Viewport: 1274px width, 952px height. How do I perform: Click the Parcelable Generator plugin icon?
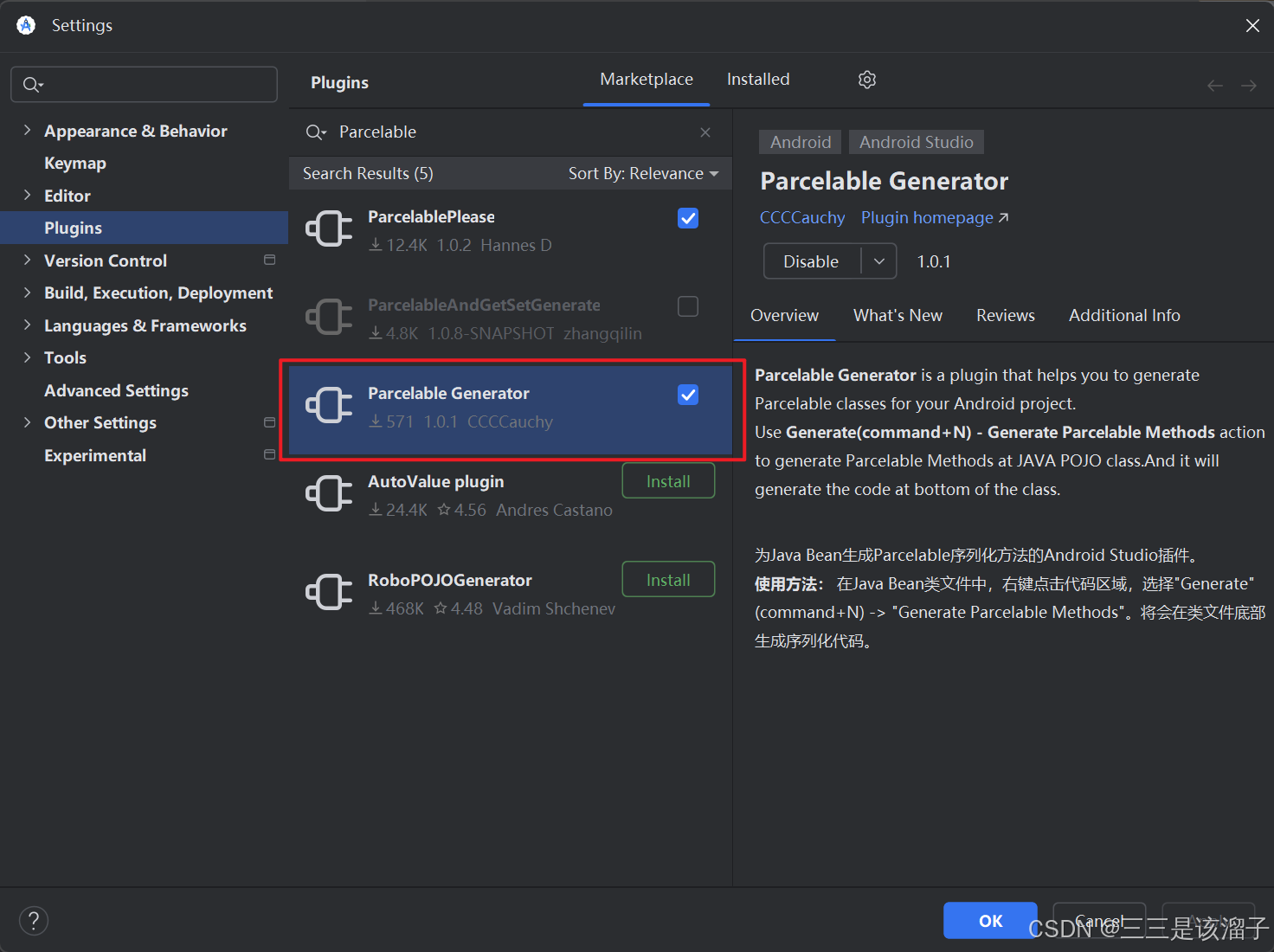pyautogui.click(x=329, y=405)
